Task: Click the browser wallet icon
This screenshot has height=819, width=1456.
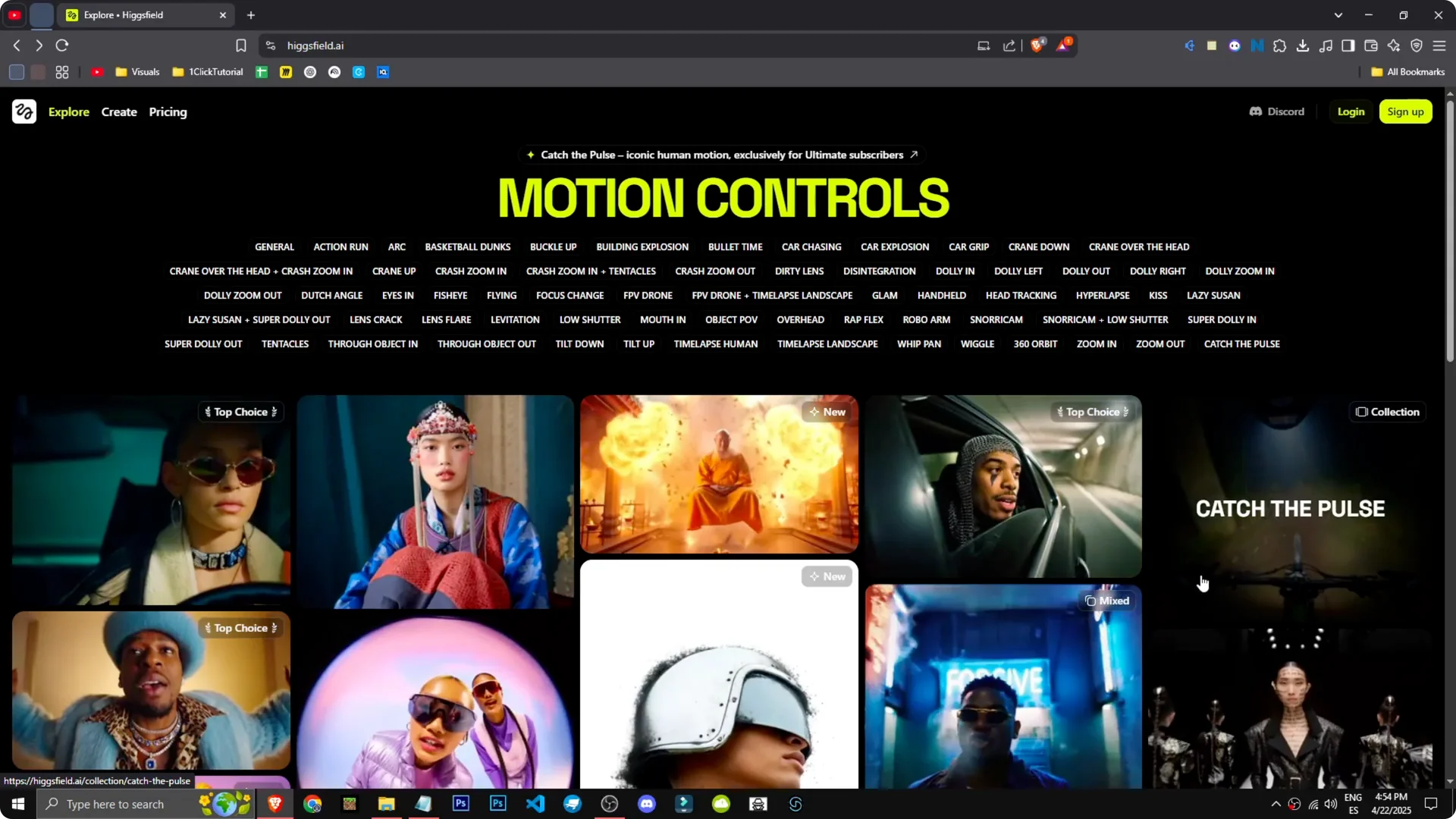Action: point(1371,45)
